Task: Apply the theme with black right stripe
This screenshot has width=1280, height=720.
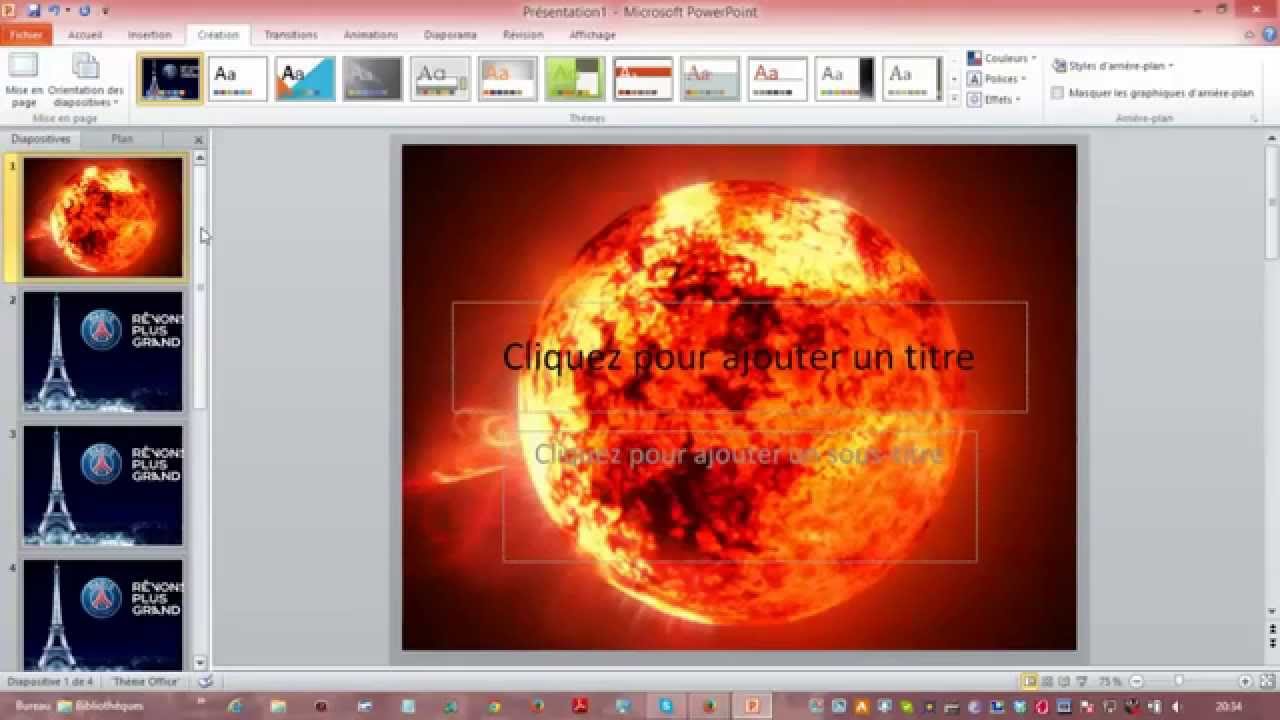Action: pos(845,79)
